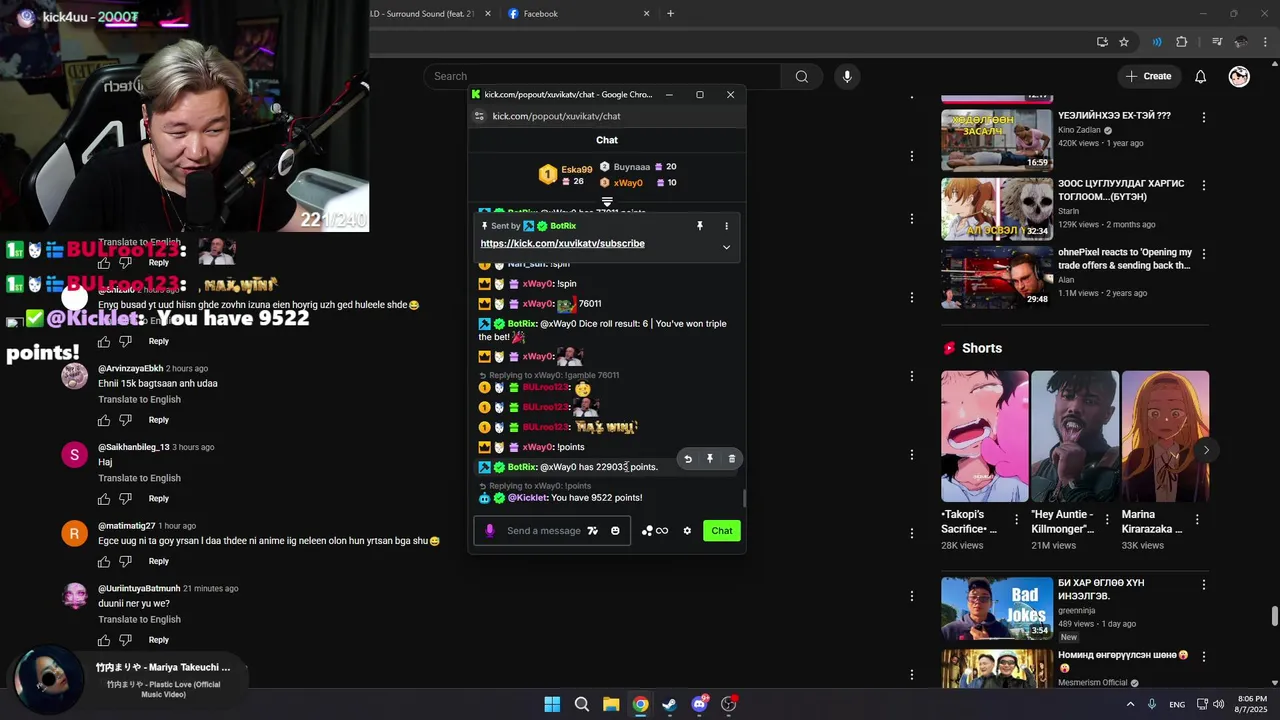
Task: Open YouTube notifications bell
Action: (1201, 76)
